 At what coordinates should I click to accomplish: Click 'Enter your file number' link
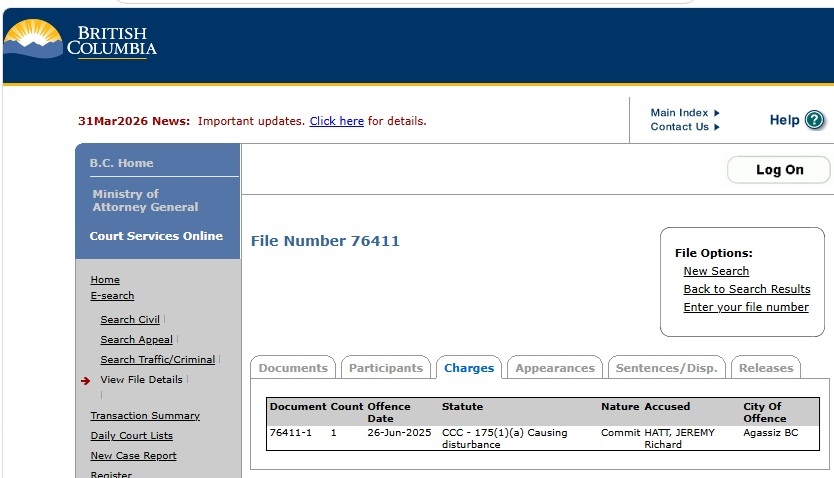pos(746,307)
